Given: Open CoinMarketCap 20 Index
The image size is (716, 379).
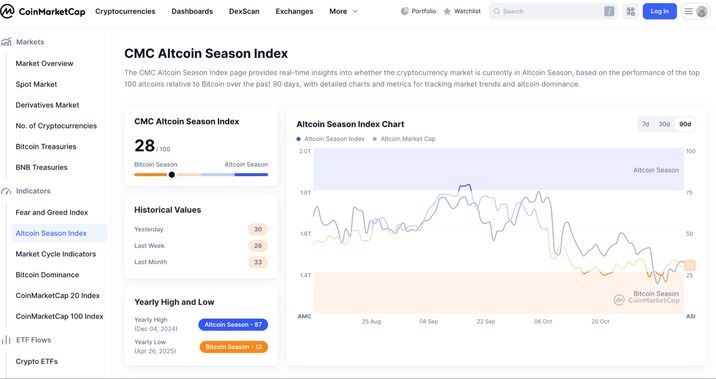Looking at the screenshot, I should click(58, 296).
